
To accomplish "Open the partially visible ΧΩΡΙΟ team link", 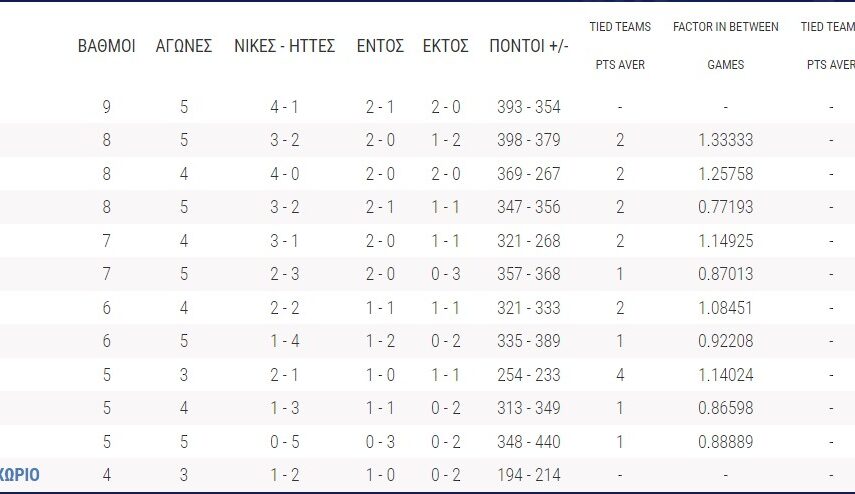I will click(x=20, y=475).
